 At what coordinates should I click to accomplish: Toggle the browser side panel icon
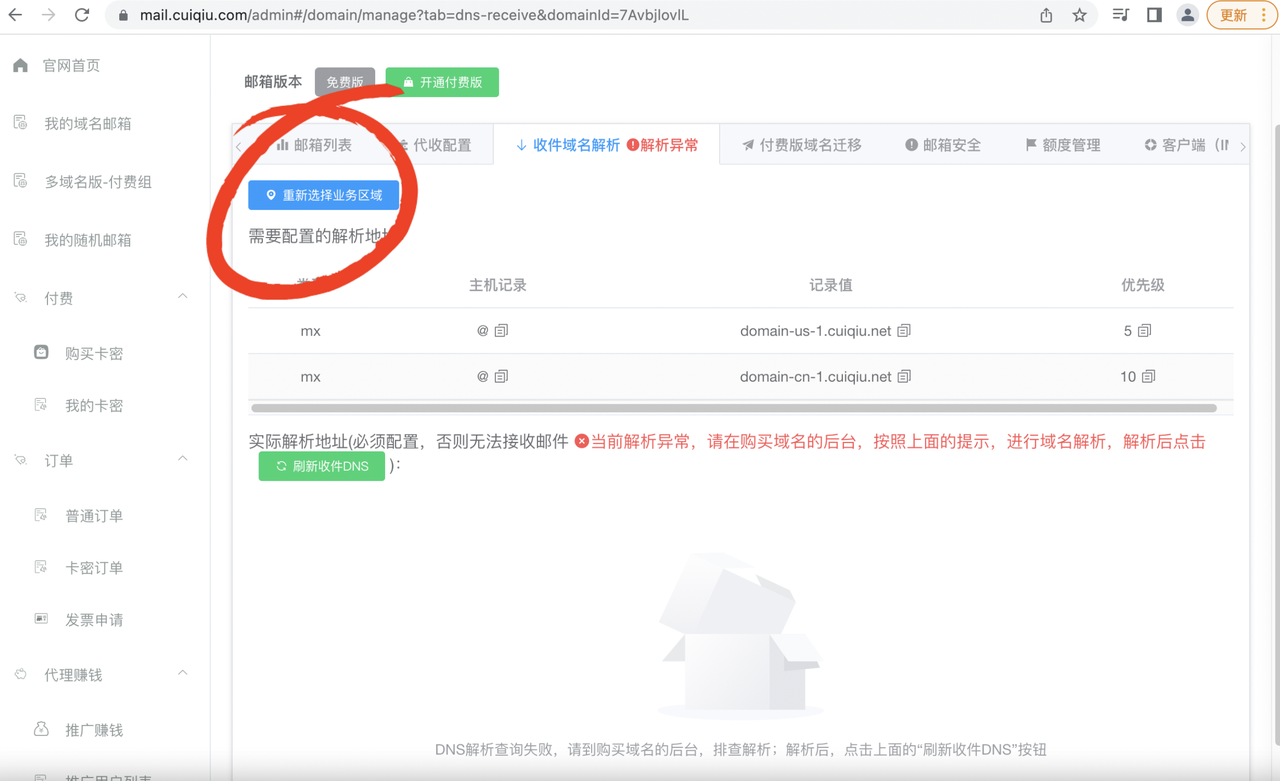tap(1154, 15)
